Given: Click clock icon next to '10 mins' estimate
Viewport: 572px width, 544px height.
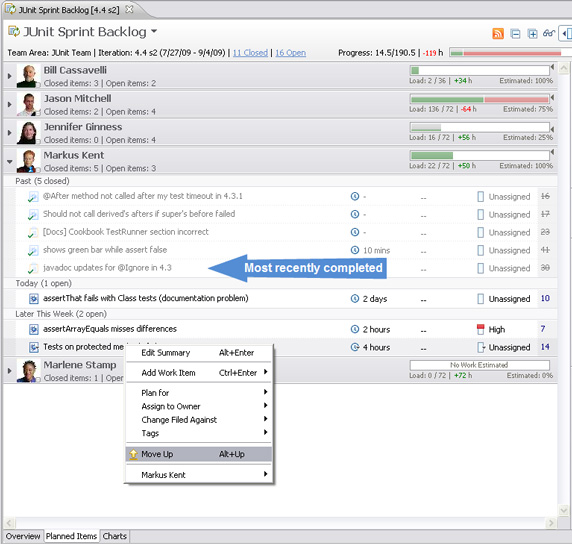Looking at the screenshot, I should pos(355,250).
